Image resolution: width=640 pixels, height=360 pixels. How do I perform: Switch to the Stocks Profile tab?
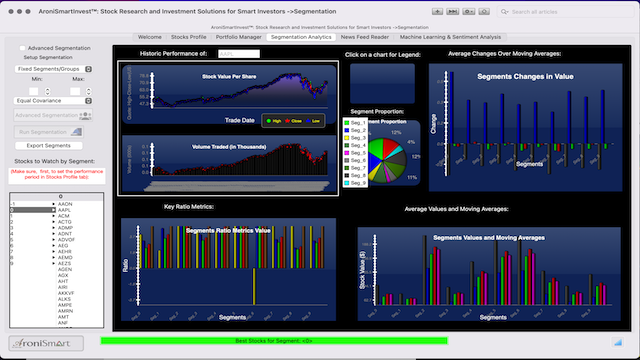click(x=189, y=37)
